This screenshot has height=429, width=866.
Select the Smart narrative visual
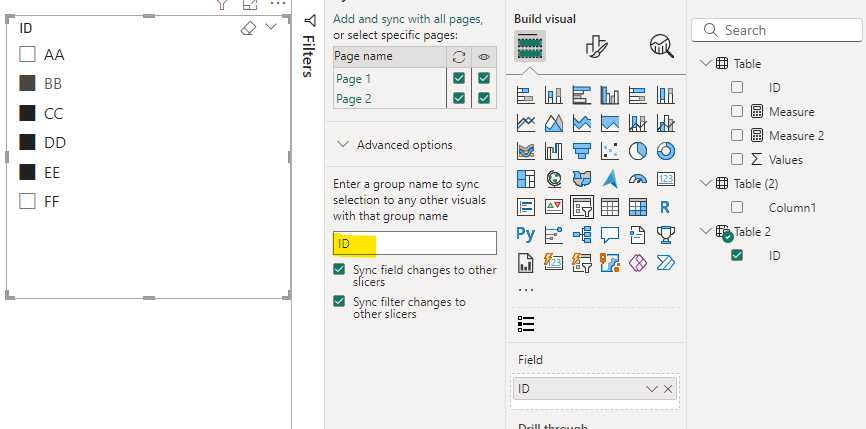click(637, 235)
